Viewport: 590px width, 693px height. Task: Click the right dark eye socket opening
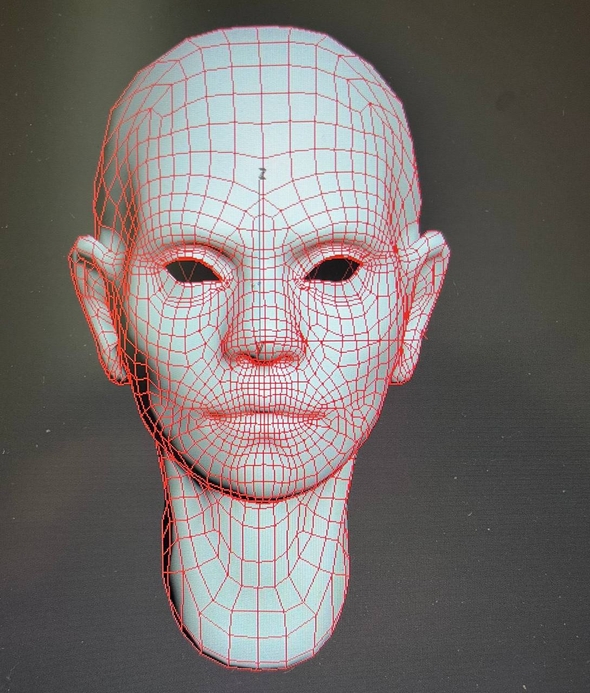(334, 269)
